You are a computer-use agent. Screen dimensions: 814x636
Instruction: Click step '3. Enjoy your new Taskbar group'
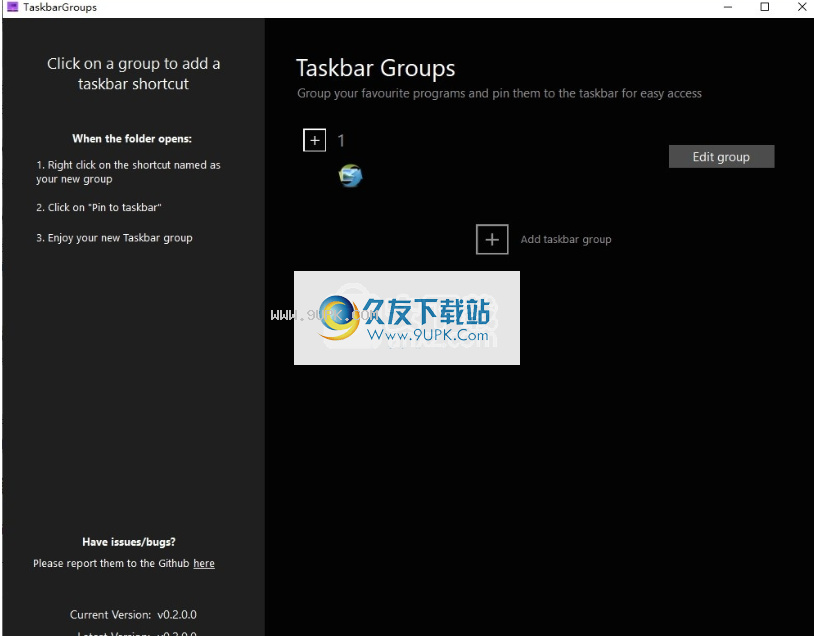114,238
